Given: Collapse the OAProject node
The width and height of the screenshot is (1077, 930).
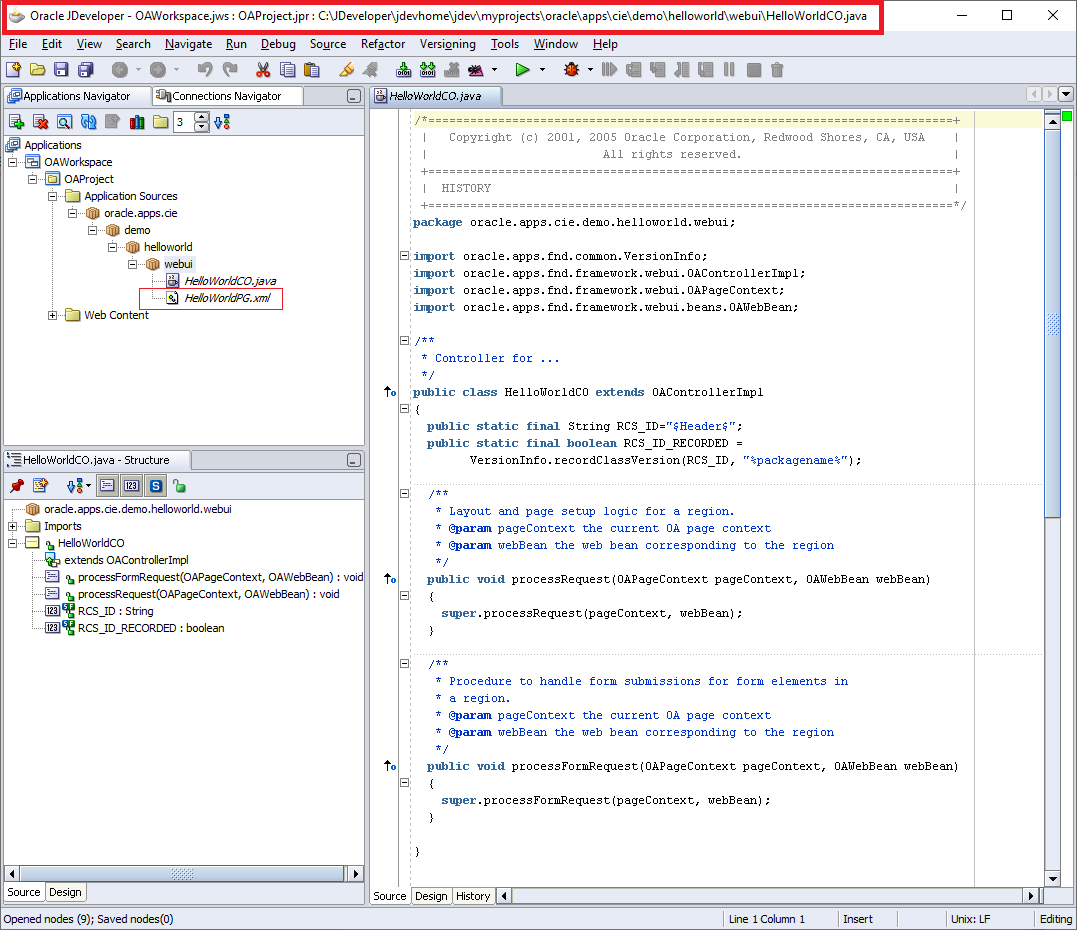Looking at the screenshot, I should (x=32, y=179).
